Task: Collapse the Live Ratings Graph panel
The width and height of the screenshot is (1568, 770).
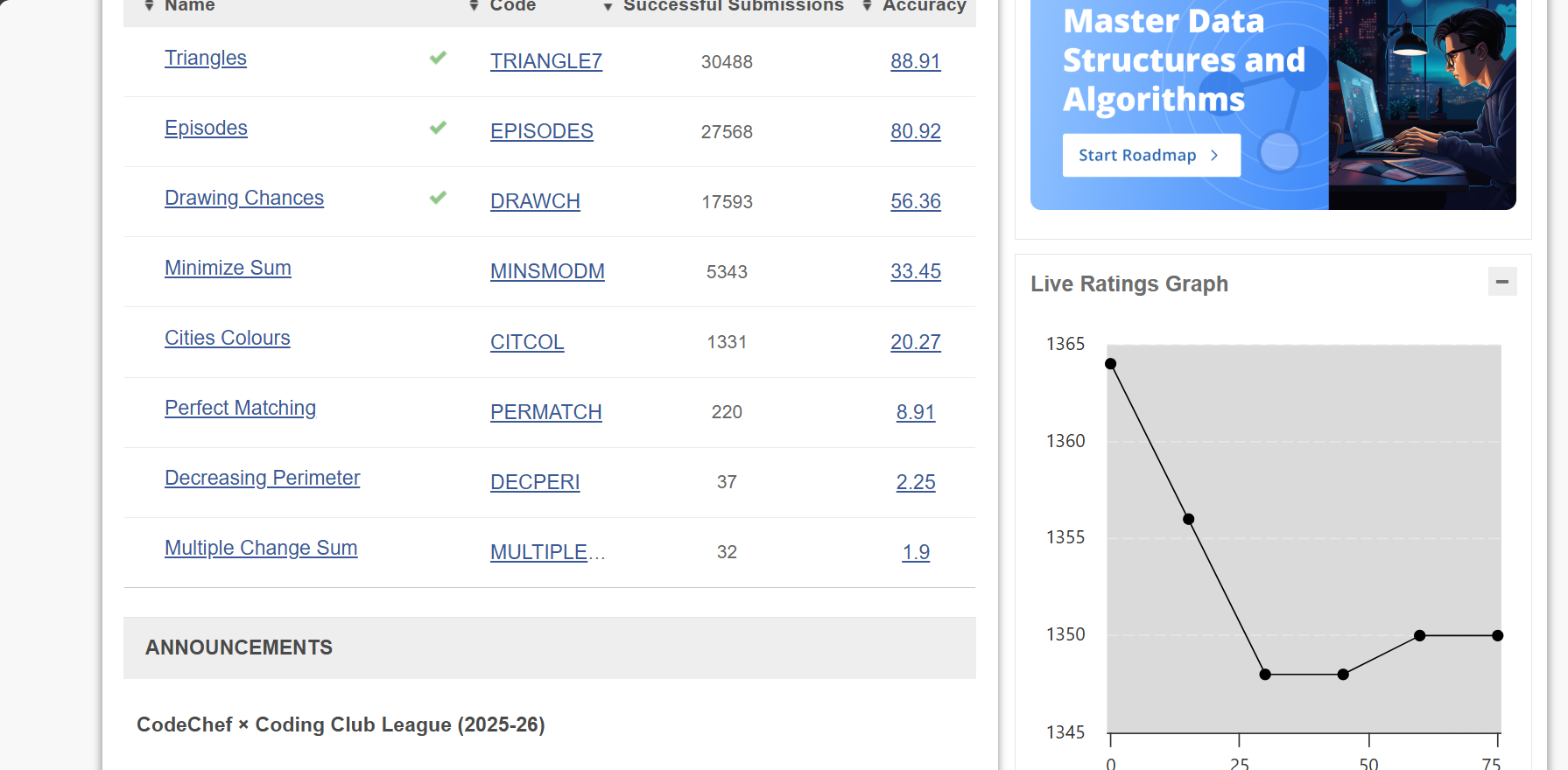Action: tap(1502, 282)
